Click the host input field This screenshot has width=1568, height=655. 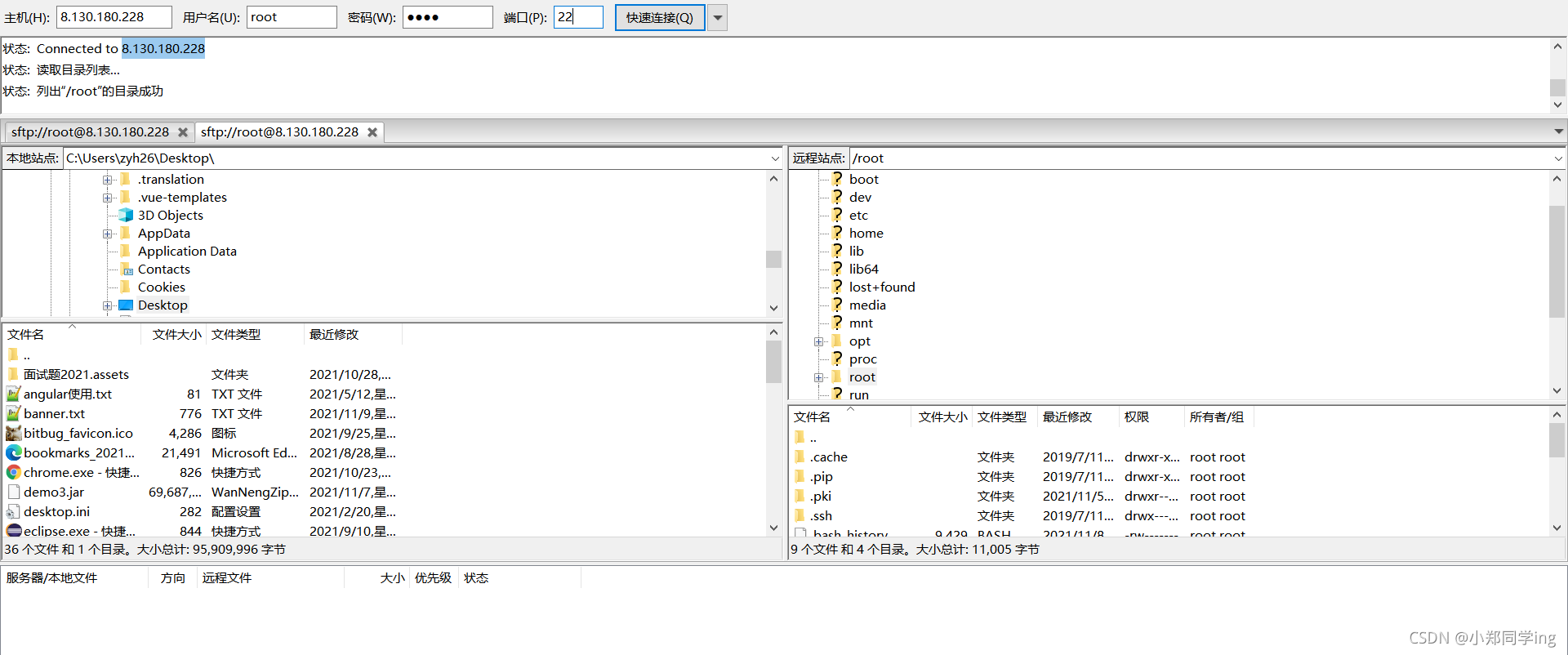[114, 17]
